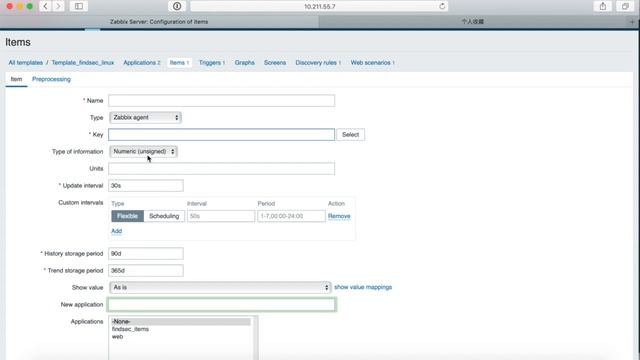Click the New application field
This screenshot has height=360, width=640.
pos(222,304)
